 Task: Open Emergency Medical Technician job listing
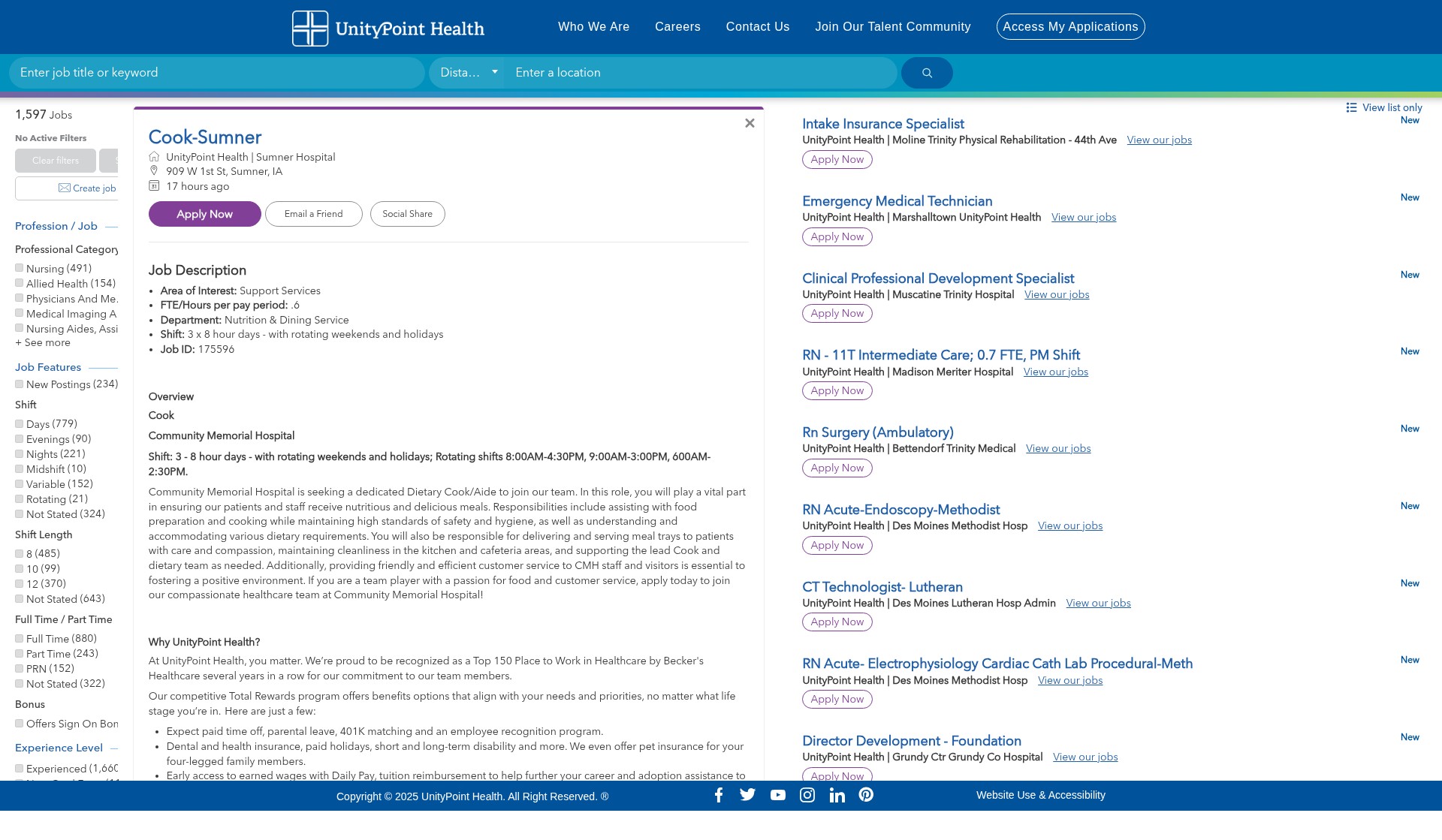pos(897,201)
